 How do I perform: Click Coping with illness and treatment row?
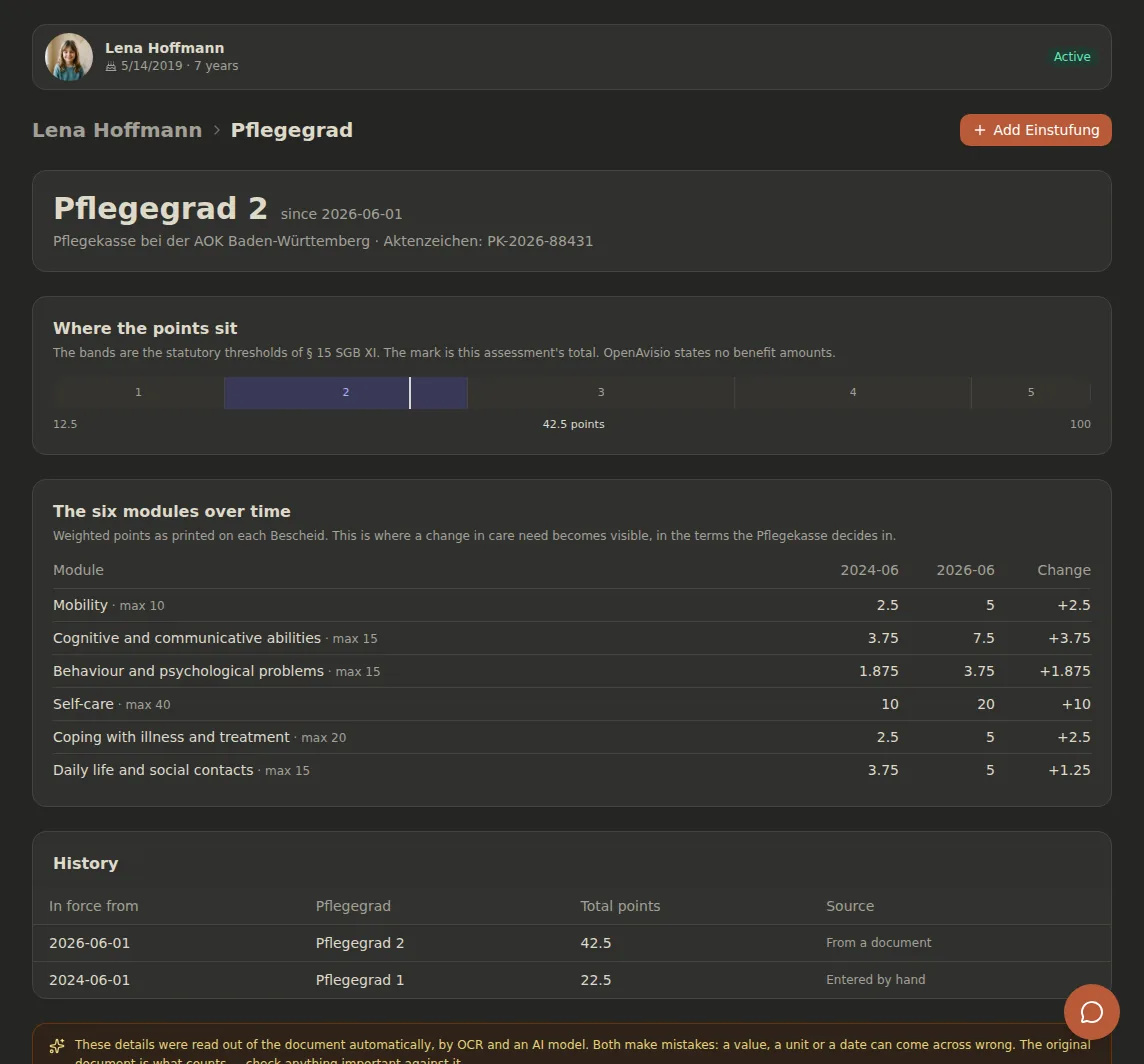click(571, 737)
